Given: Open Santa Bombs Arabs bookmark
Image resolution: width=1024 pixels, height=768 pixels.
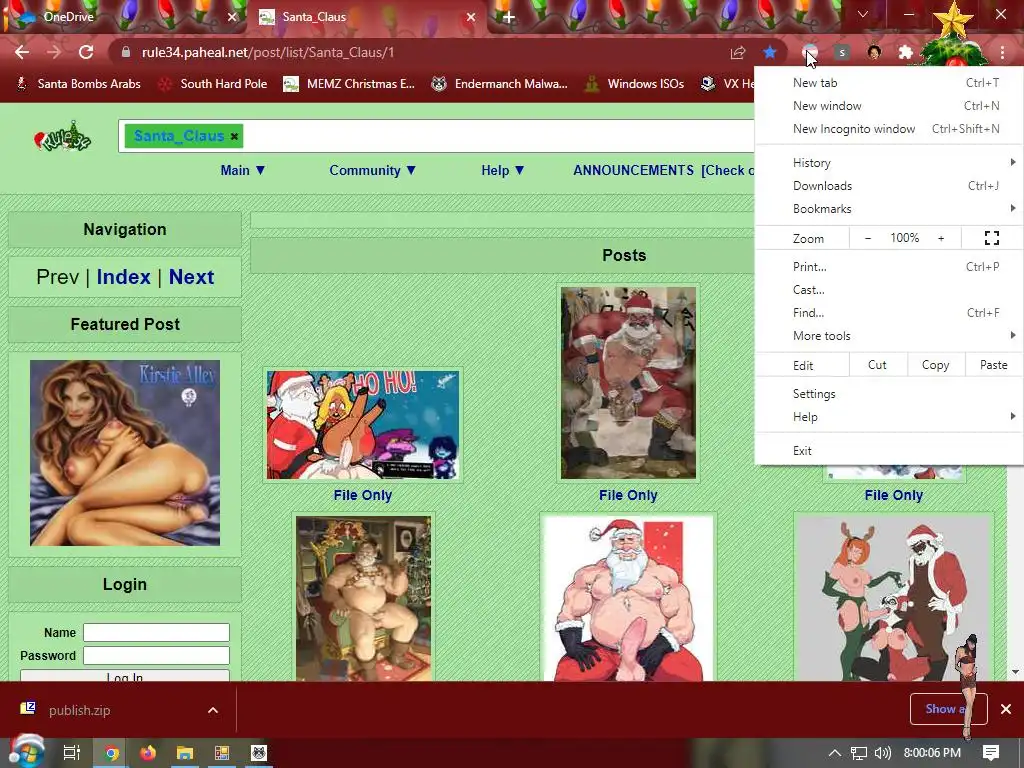Looking at the screenshot, I should click(78, 84).
